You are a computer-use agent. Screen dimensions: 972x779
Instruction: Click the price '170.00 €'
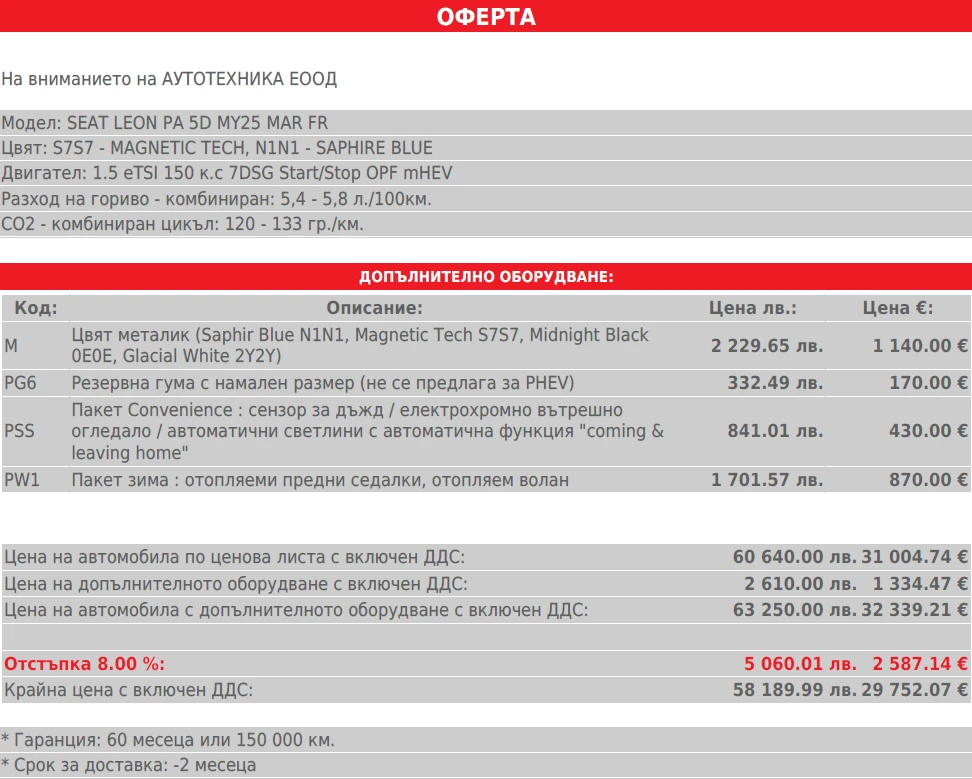tap(929, 383)
